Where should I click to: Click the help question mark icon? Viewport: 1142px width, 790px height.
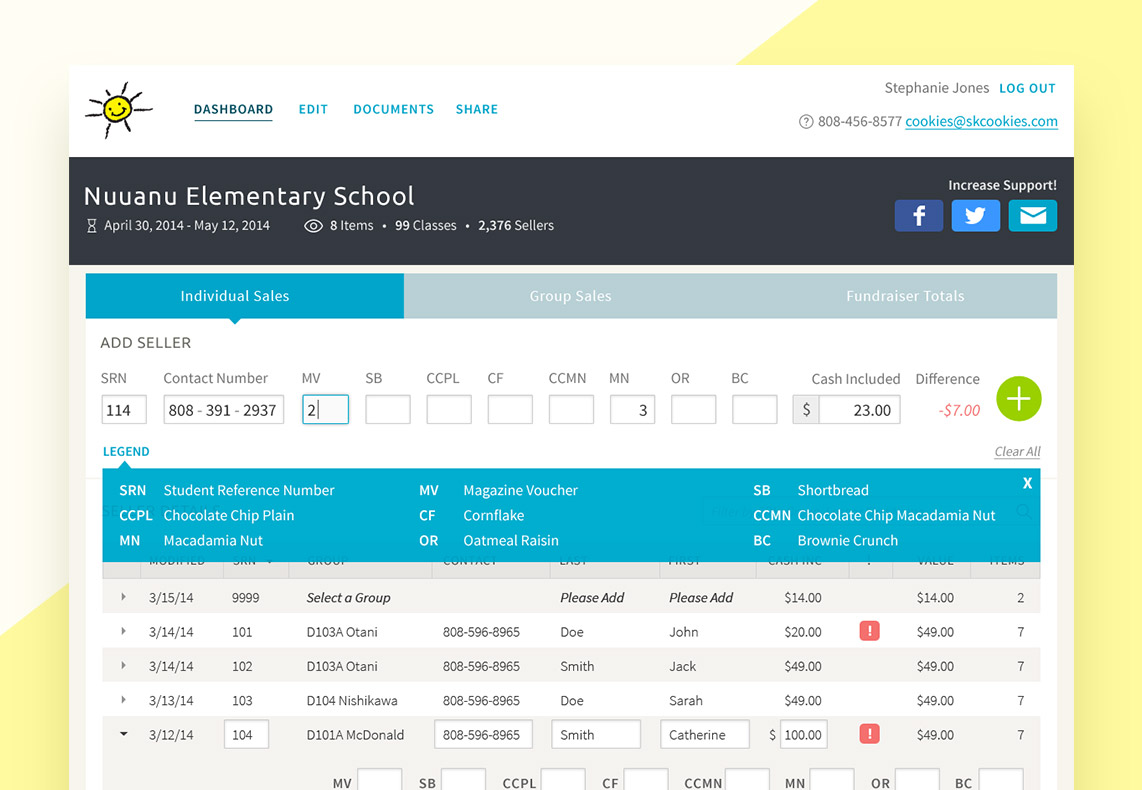(x=806, y=122)
